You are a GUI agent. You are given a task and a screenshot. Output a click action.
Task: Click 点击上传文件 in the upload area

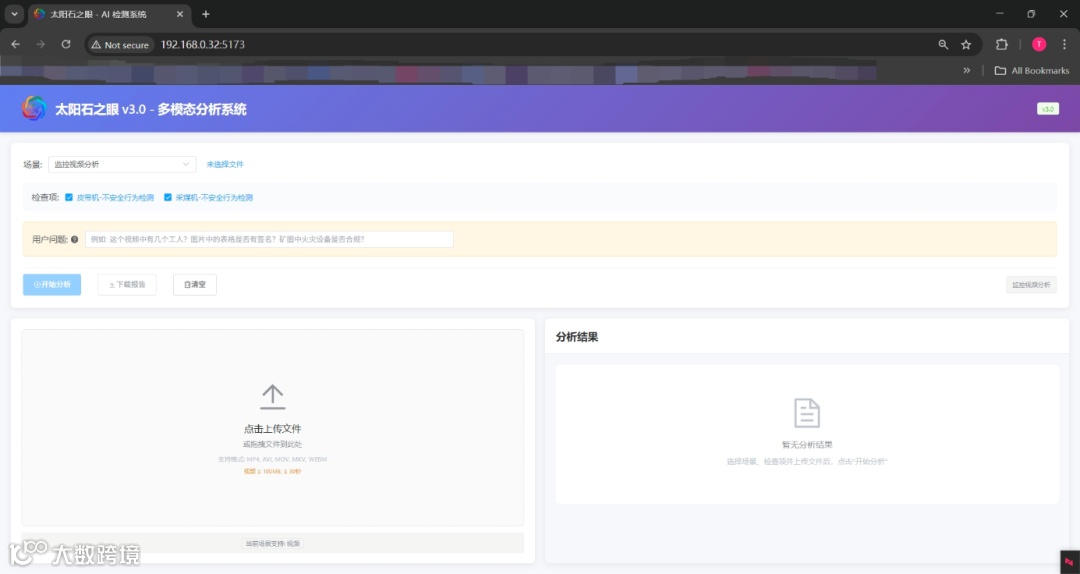pos(272,429)
